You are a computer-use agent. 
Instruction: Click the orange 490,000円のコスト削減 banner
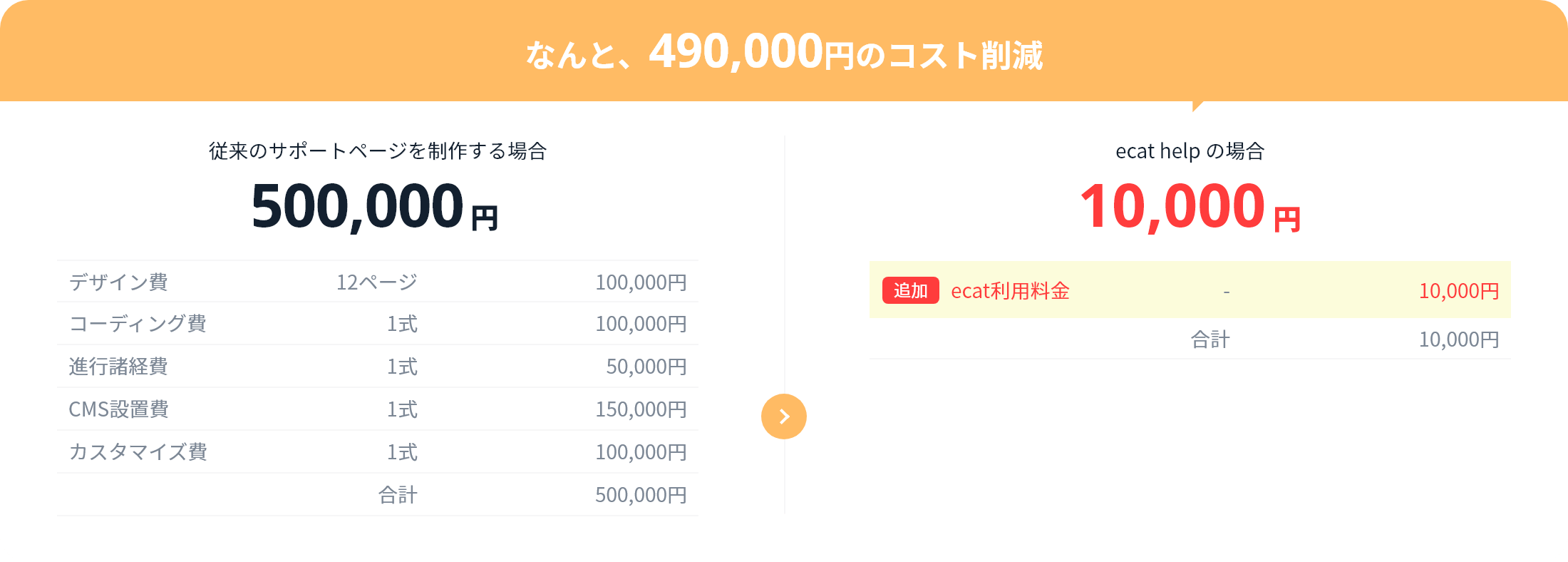pyautogui.click(x=784, y=51)
